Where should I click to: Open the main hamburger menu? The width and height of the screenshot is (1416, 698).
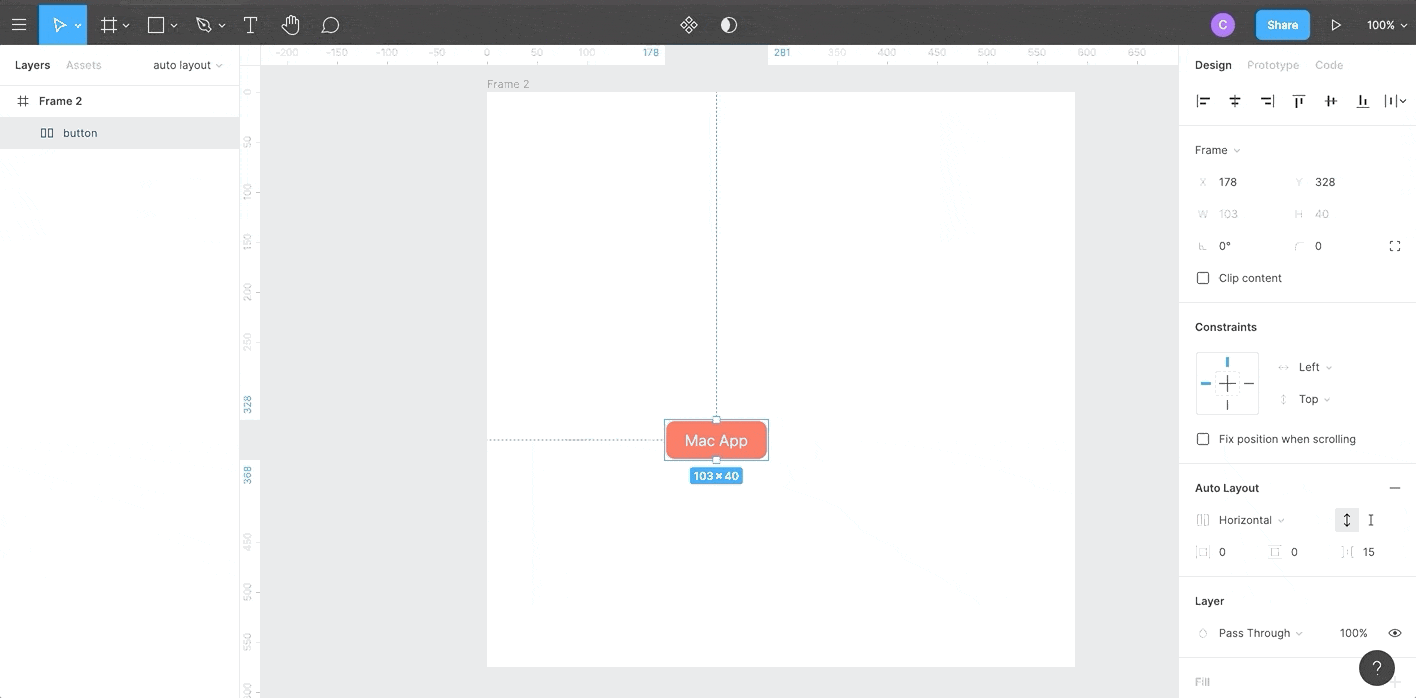(x=19, y=24)
